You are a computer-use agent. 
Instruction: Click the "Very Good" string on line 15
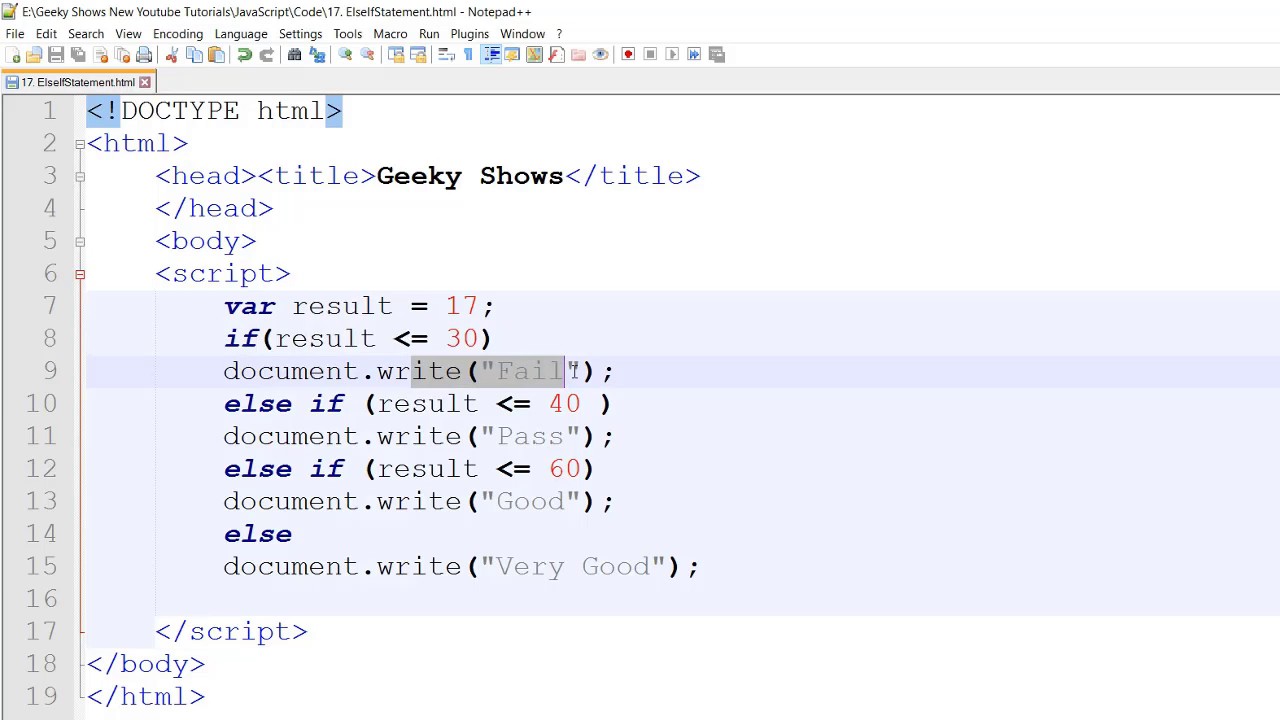click(573, 566)
